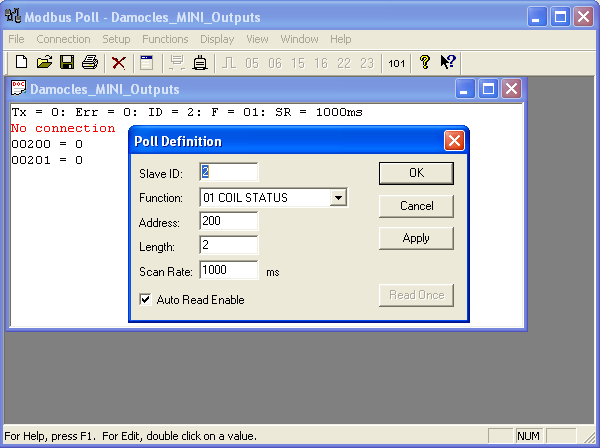Maximize the Damocles_MINI_Outputs child window
The width and height of the screenshot is (600, 448).
point(488,89)
